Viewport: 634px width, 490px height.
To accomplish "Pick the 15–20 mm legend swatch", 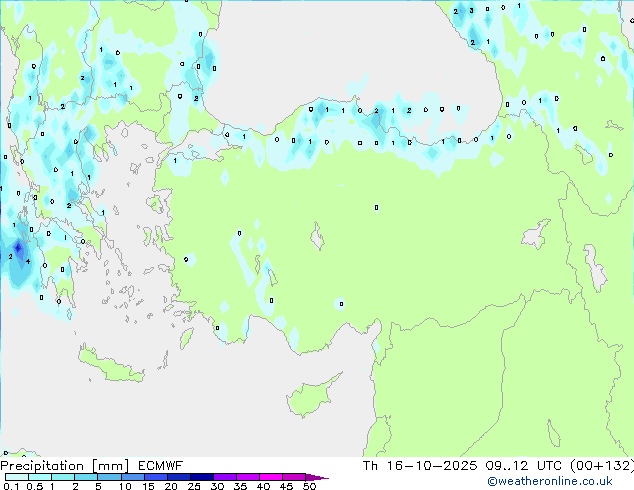I will [156, 477].
